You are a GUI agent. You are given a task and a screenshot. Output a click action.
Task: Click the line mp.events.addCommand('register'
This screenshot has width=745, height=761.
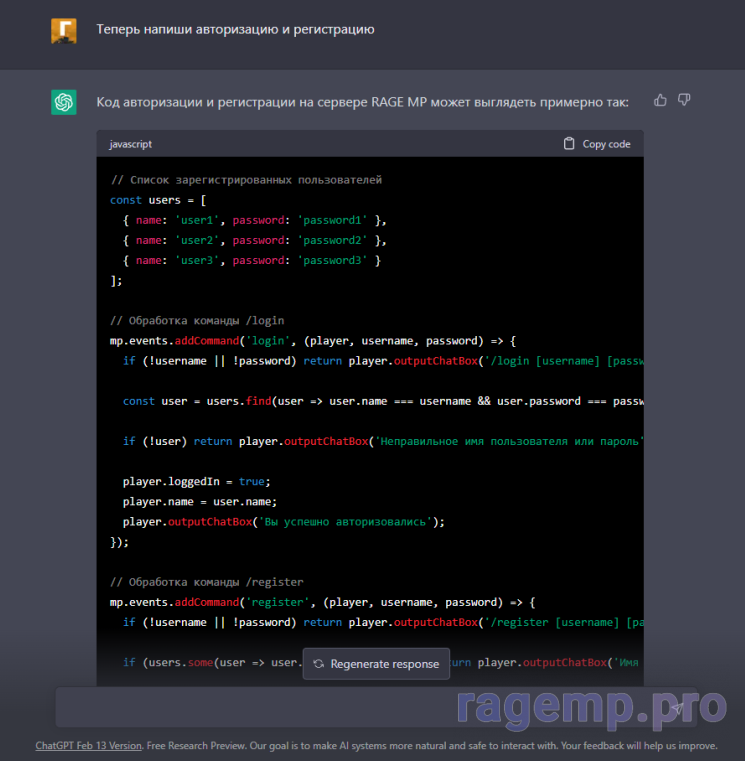pyautogui.click(x=323, y=602)
